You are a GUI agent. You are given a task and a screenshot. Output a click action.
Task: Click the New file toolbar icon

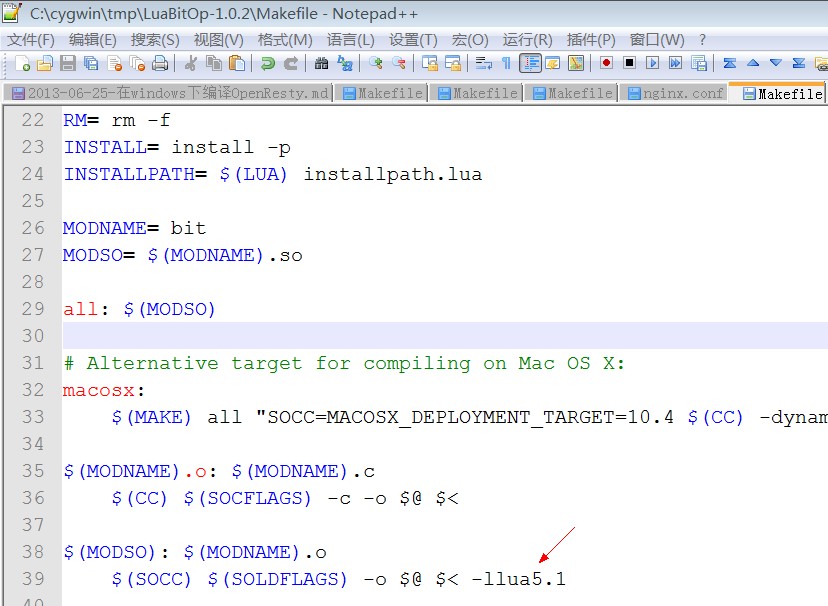23,63
